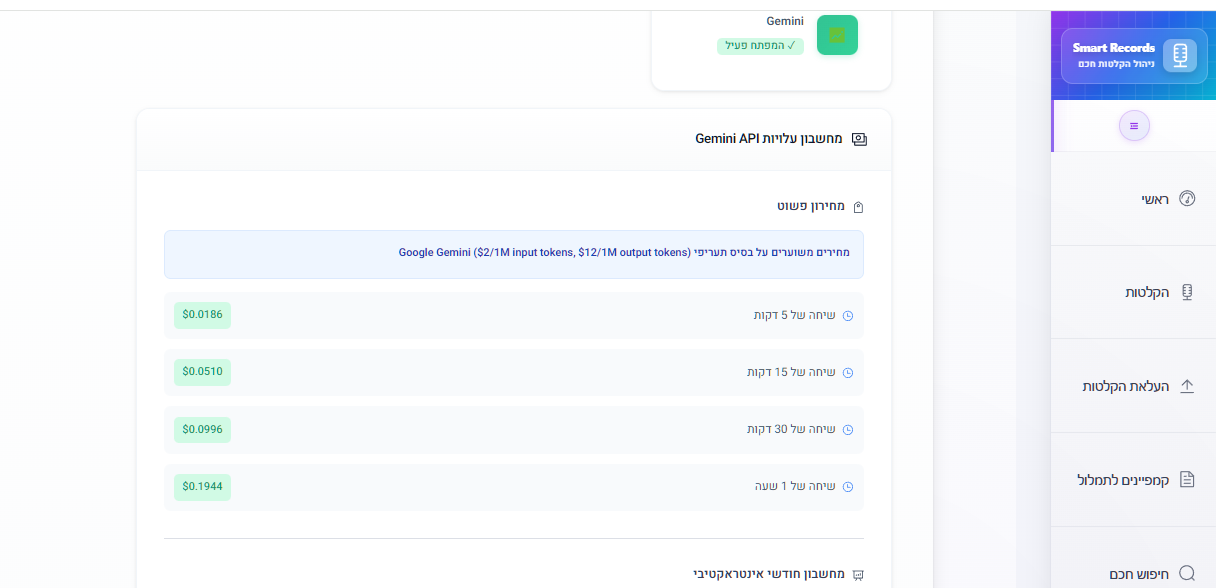1216x588 pixels.
Task: Click the $0.0186 price badge
Action: (202, 315)
